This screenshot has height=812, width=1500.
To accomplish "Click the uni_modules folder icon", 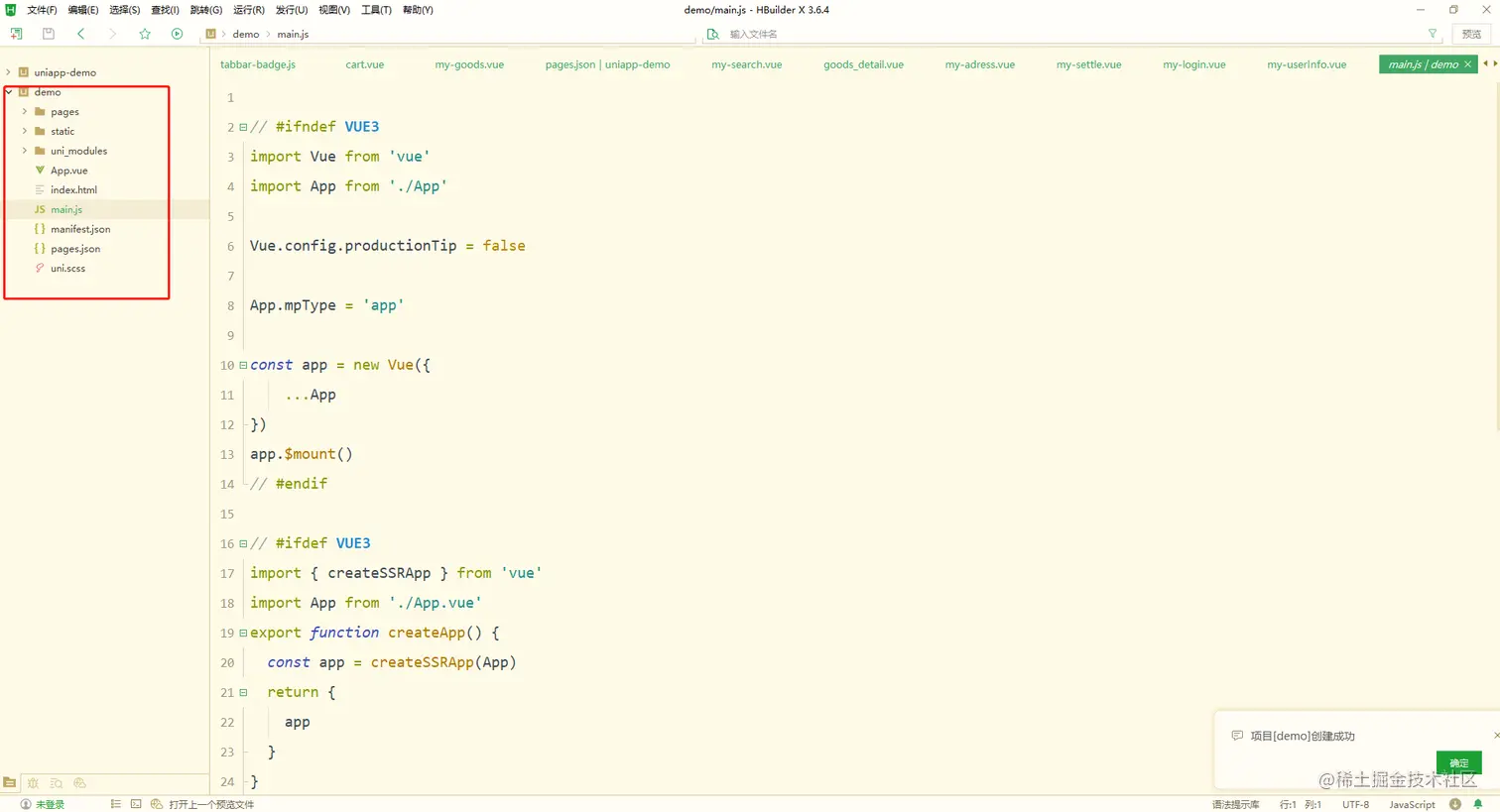I will (40, 151).
